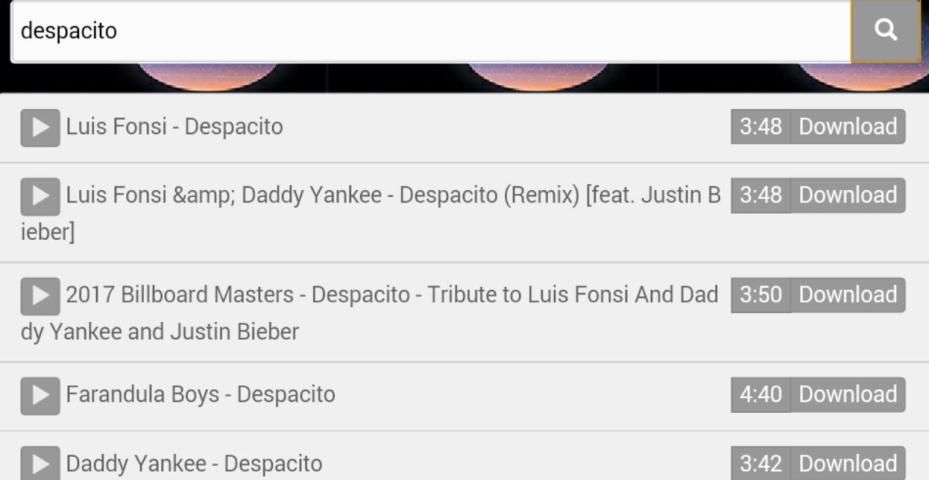Download Daddy Yankee - Despacito

coord(848,463)
